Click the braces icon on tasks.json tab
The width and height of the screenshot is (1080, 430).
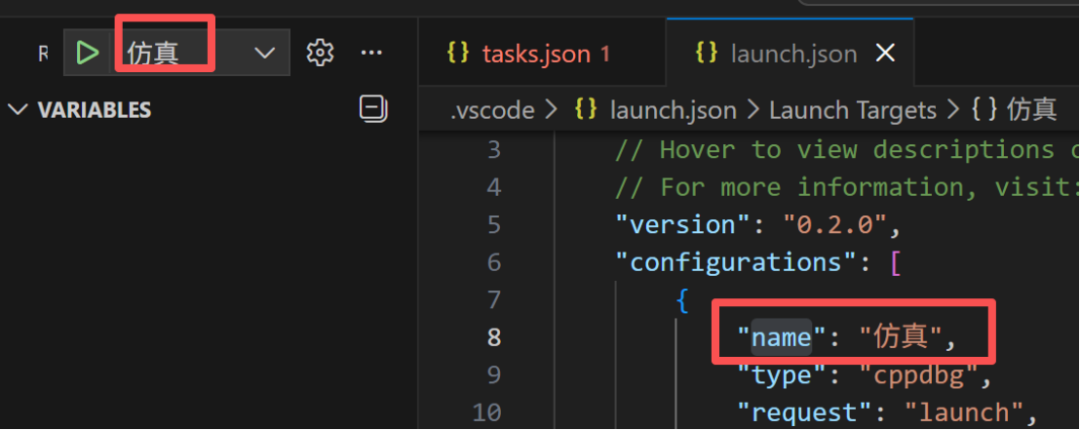click(457, 53)
